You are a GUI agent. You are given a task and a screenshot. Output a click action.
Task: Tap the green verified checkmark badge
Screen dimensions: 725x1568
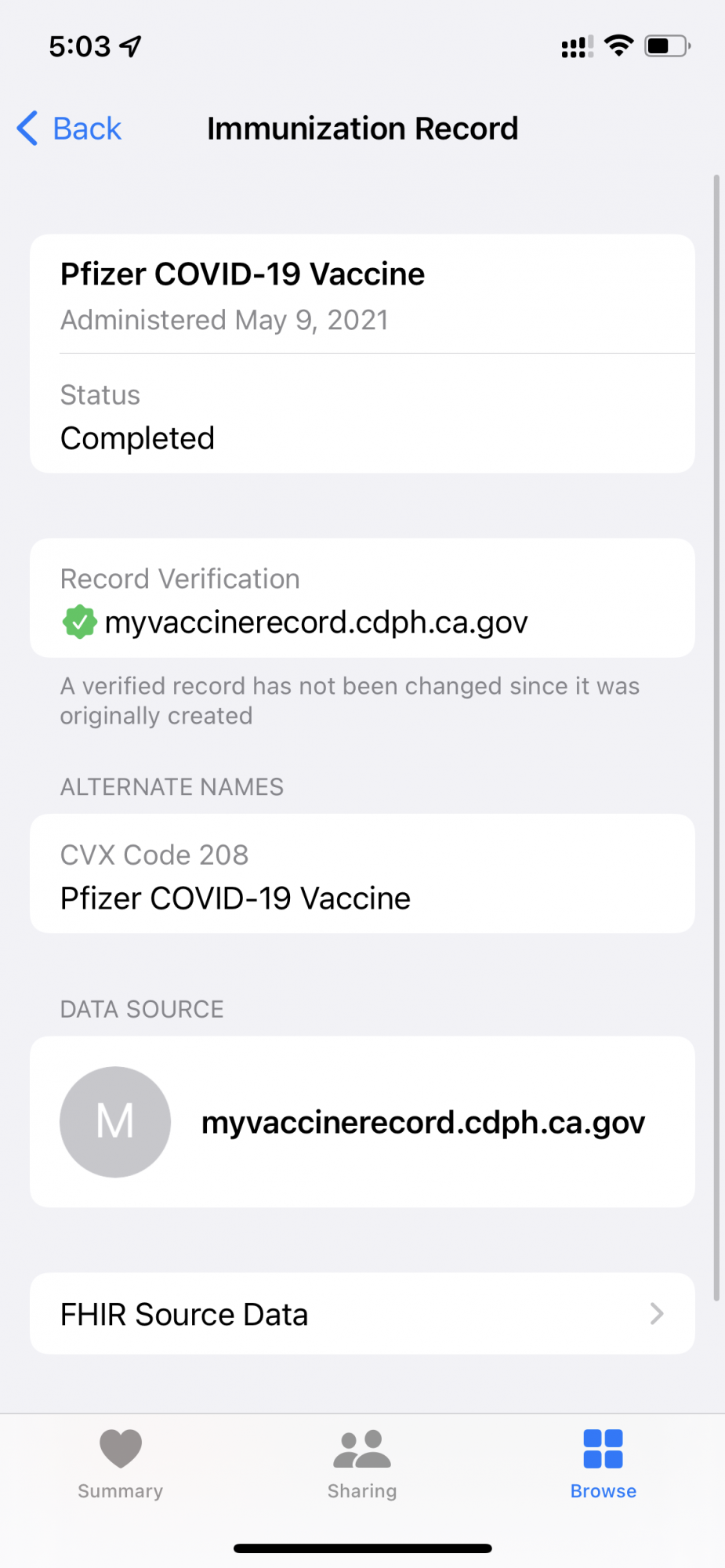[79, 622]
